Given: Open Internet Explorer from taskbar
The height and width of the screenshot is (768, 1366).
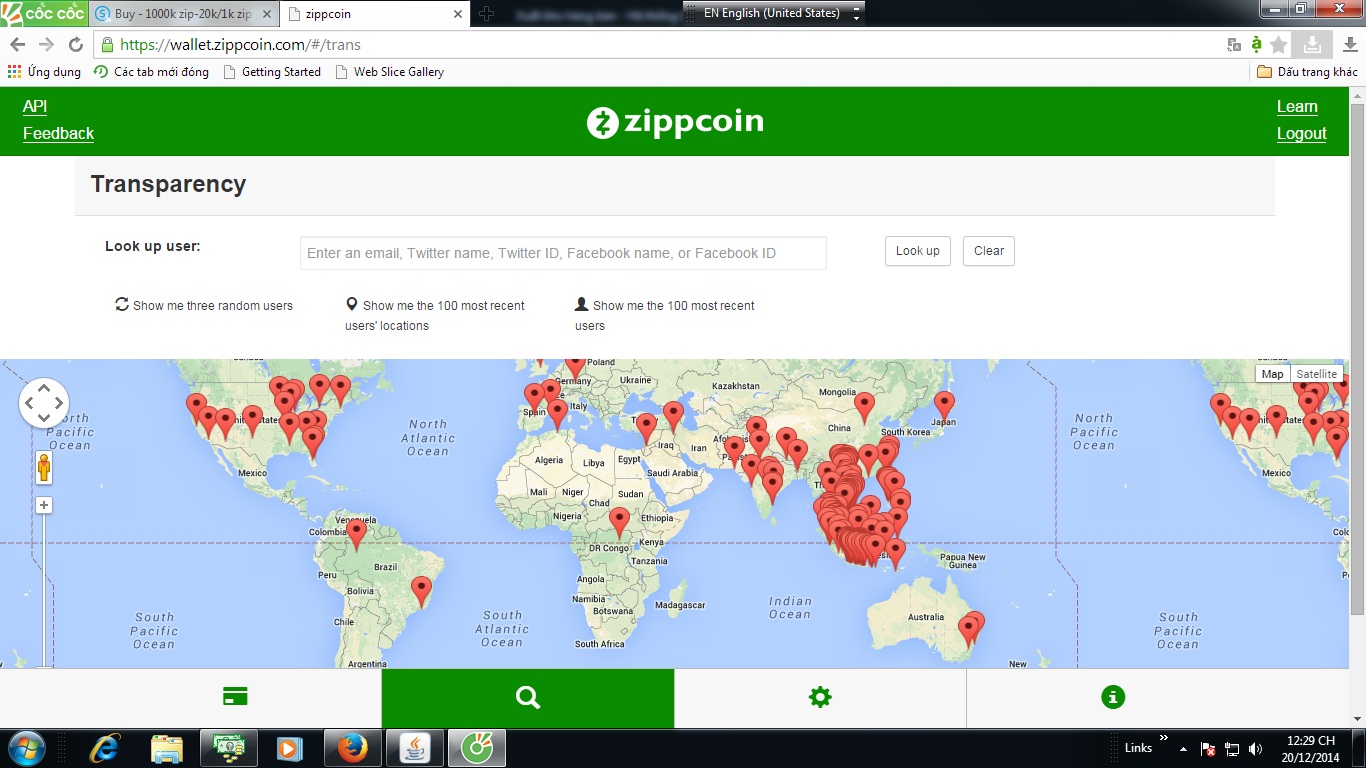Looking at the screenshot, I should click(105, 748).
